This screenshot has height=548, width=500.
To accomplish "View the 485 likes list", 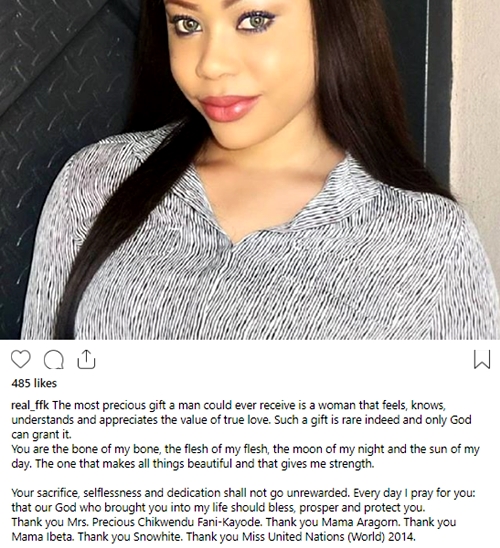I will pyautogui.click(x=34, y=383).
